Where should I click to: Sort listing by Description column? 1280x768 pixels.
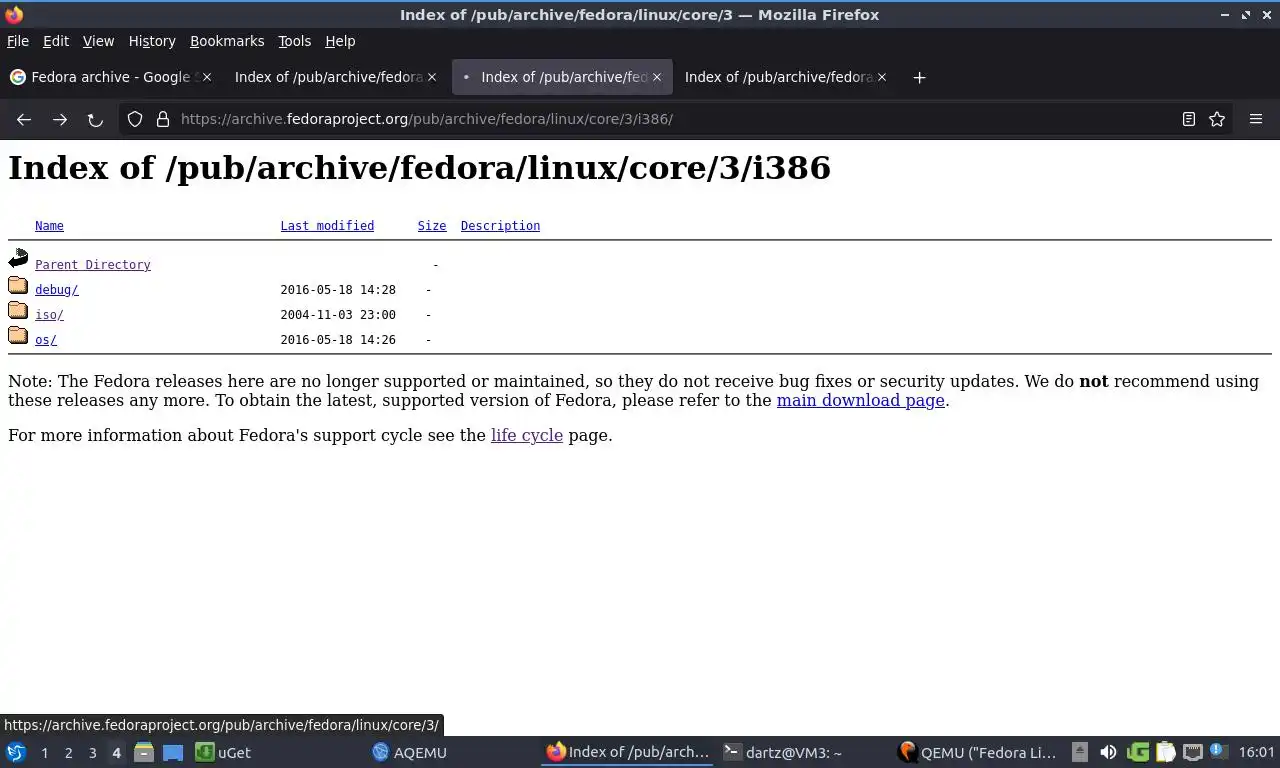click(500, 226)
